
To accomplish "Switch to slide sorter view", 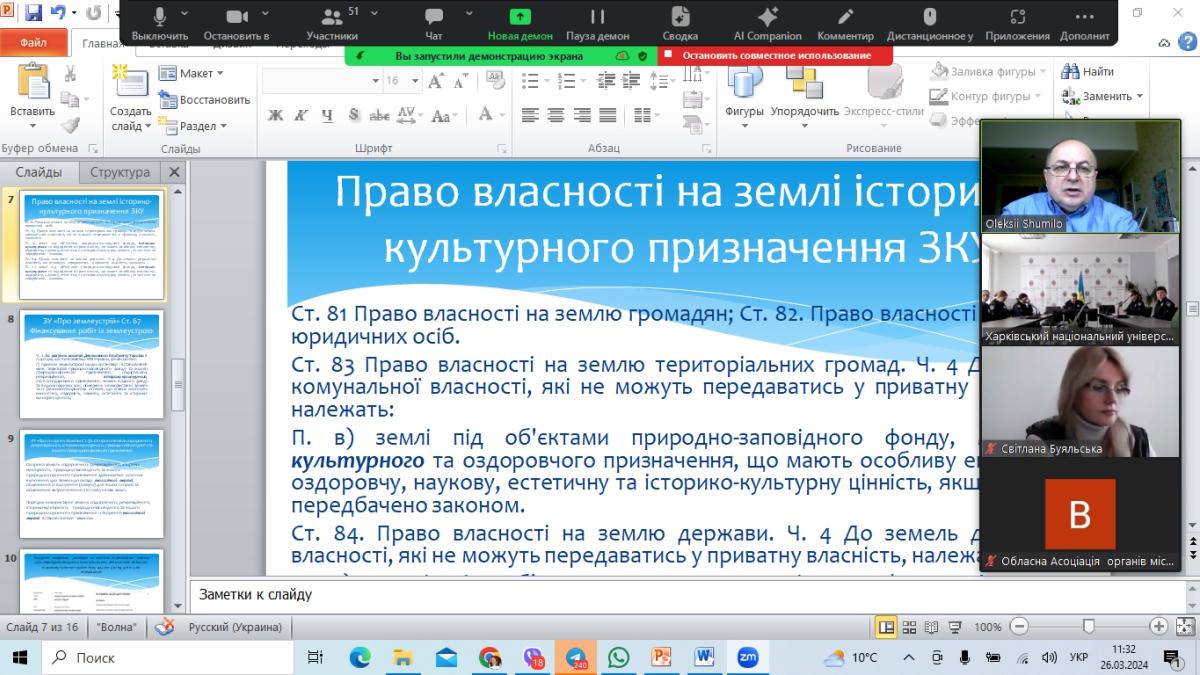I will click(909, 627).
